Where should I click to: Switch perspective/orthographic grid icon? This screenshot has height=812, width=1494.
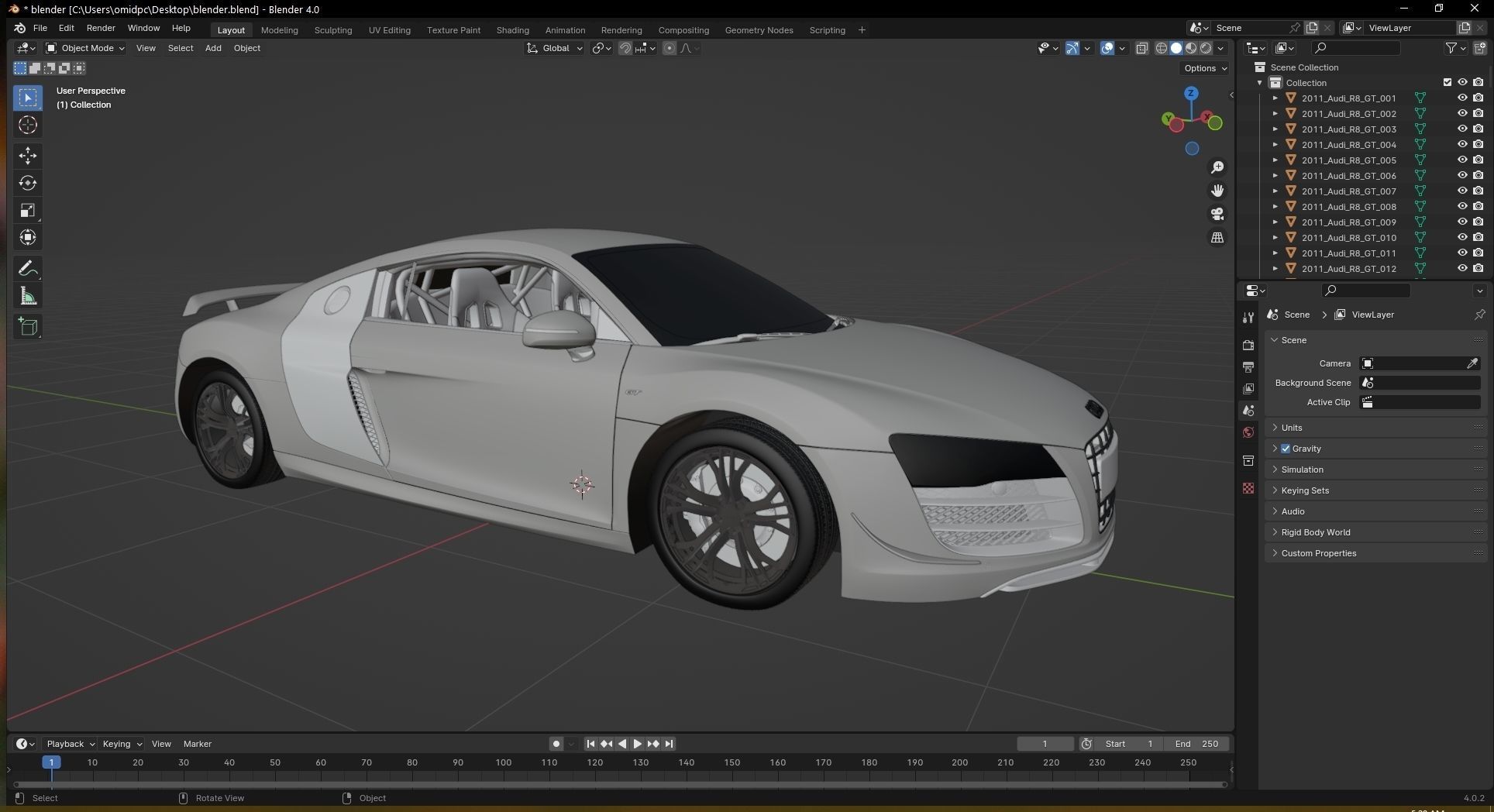(x=1217, y=237)
